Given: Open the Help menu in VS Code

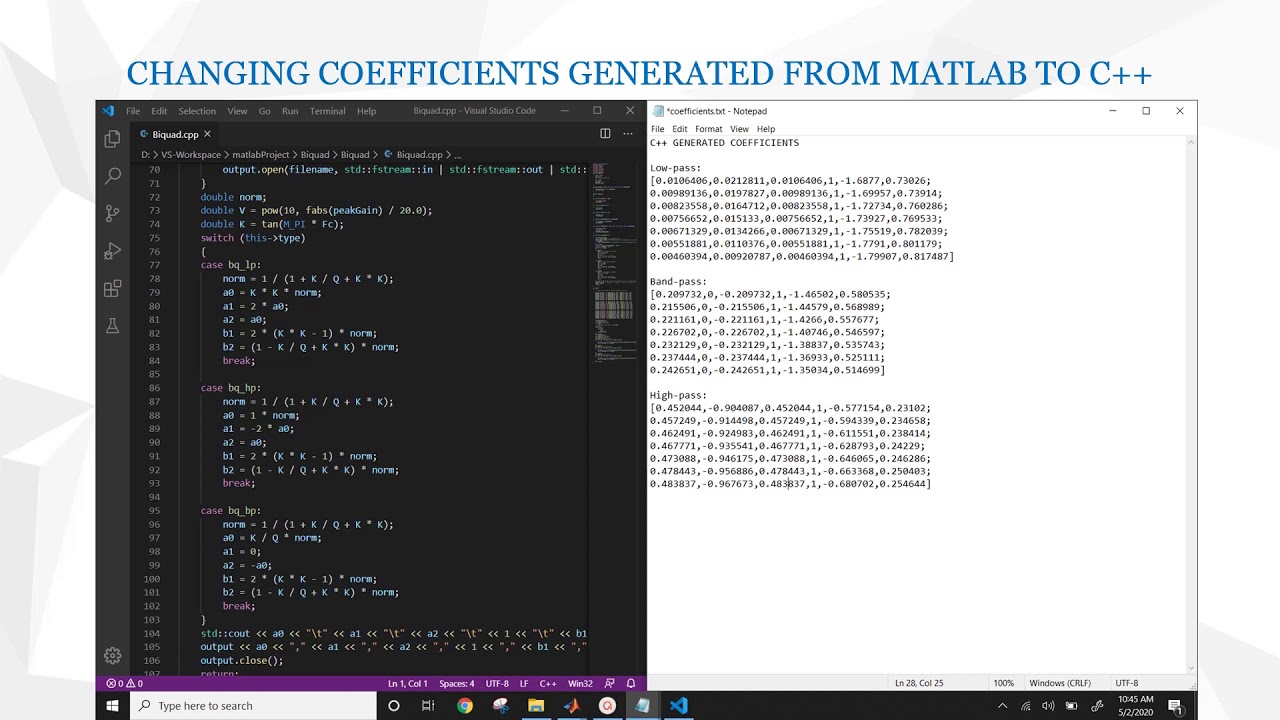Looking at the screenshot, I should [x=366, y=111].
